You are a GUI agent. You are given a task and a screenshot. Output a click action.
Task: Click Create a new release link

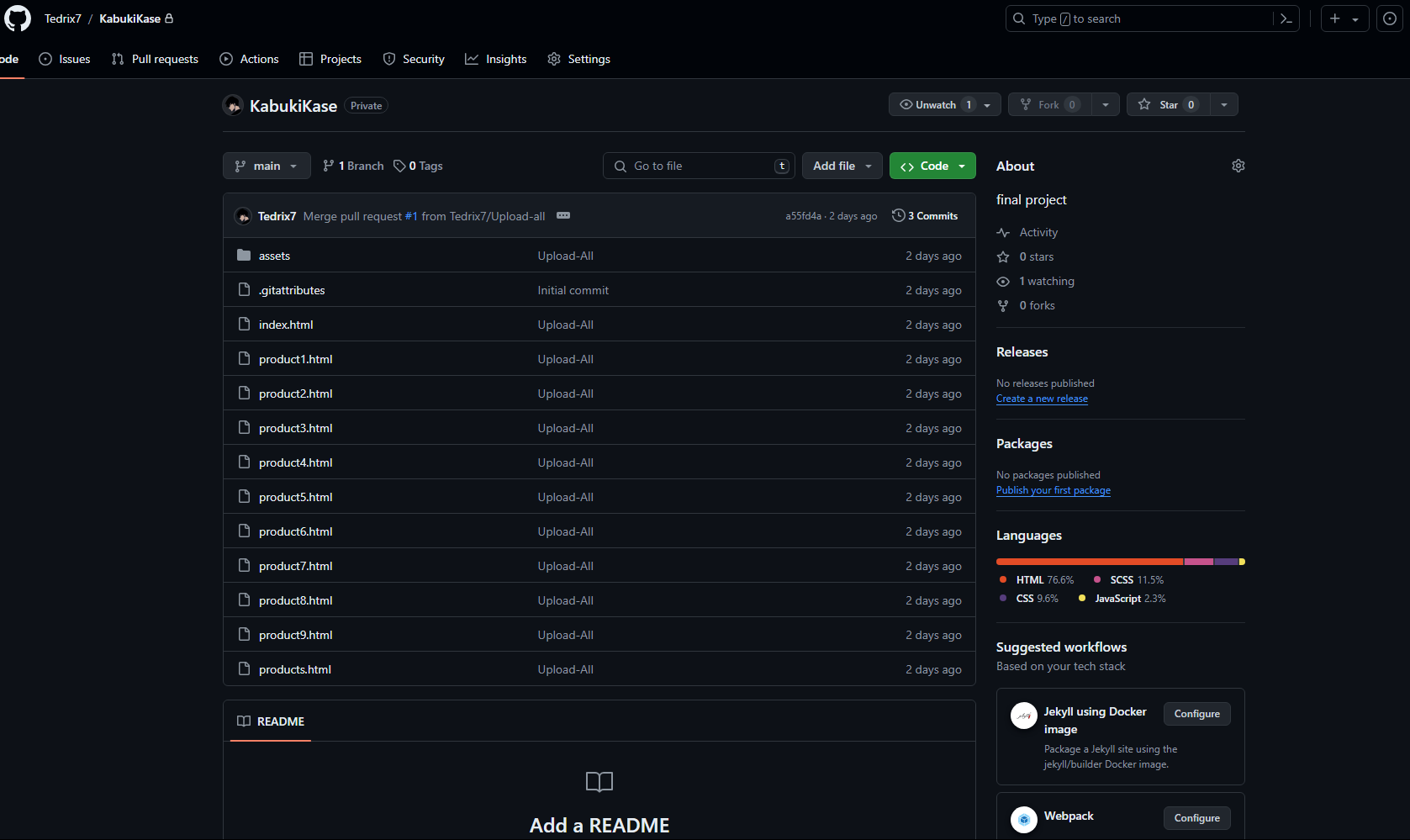pos(1042,399)
